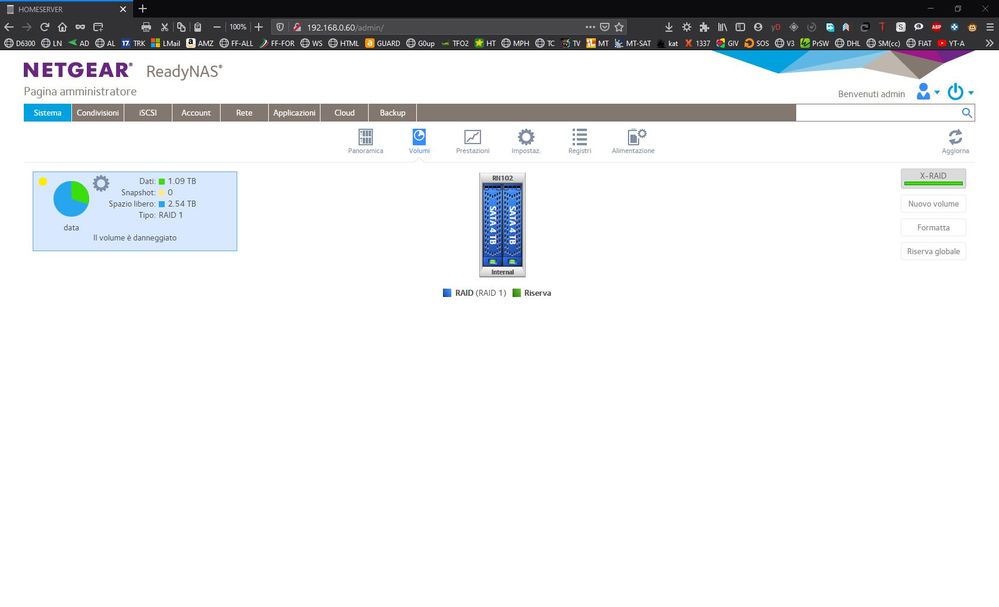
Task: Toggle the X-RAID mode button
Action: pos(932,177)
